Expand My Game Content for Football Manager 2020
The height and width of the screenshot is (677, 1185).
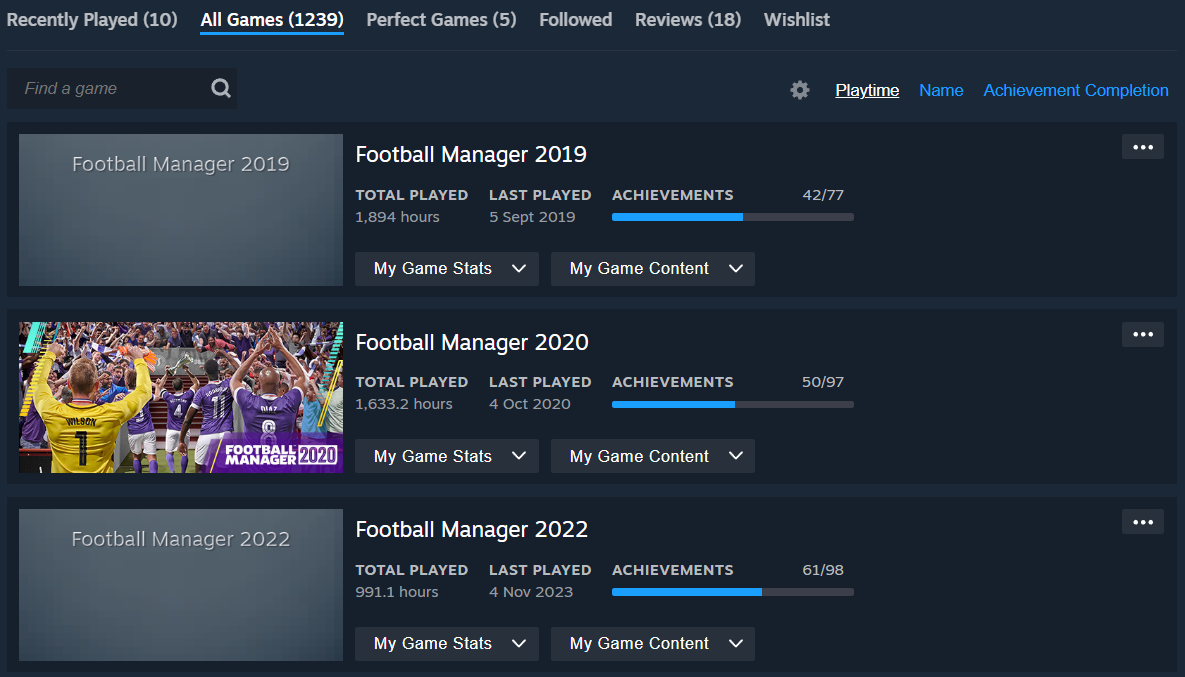pyautogui.click(x=653, y=456)
